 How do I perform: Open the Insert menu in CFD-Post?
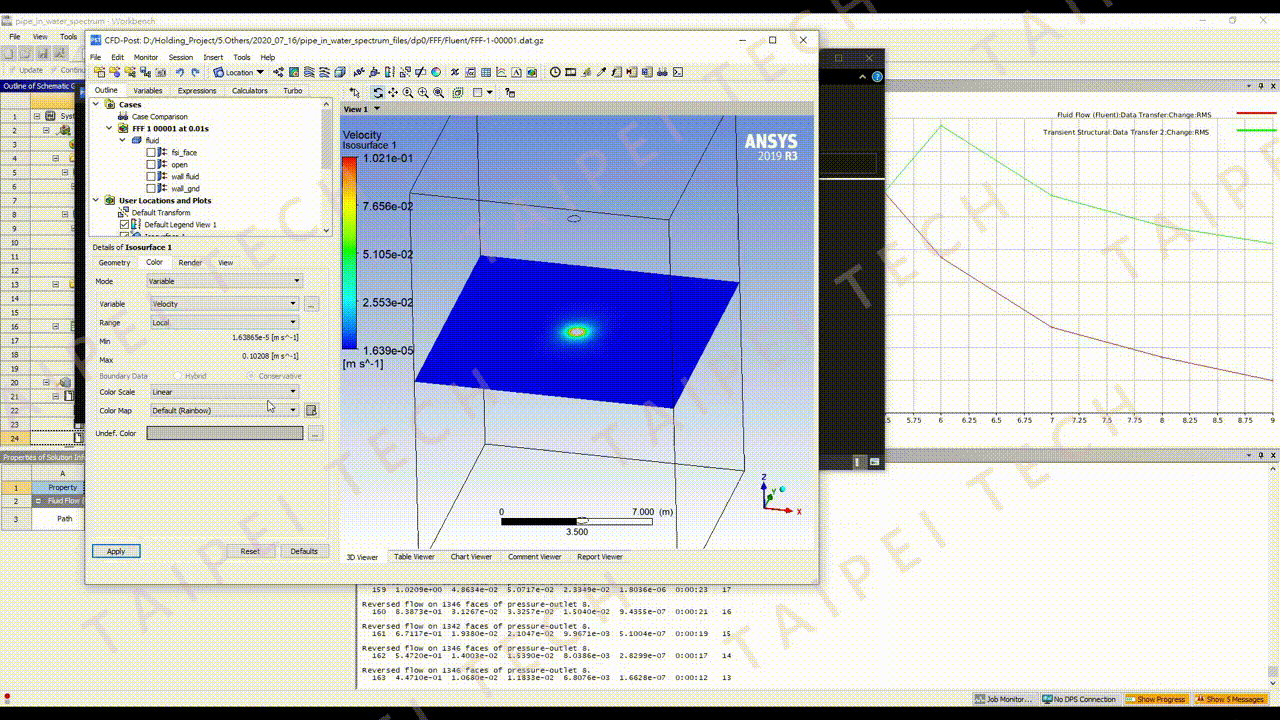[x=213, y=57]
